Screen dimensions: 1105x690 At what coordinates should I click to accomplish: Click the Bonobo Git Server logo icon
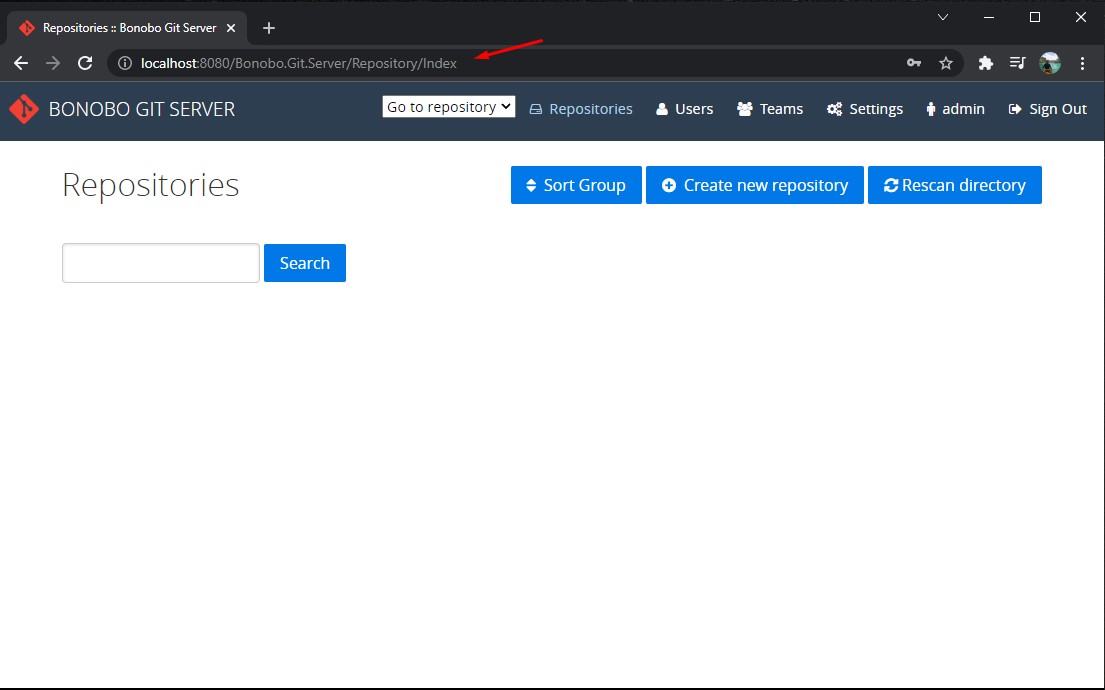[x=24, y=109]
